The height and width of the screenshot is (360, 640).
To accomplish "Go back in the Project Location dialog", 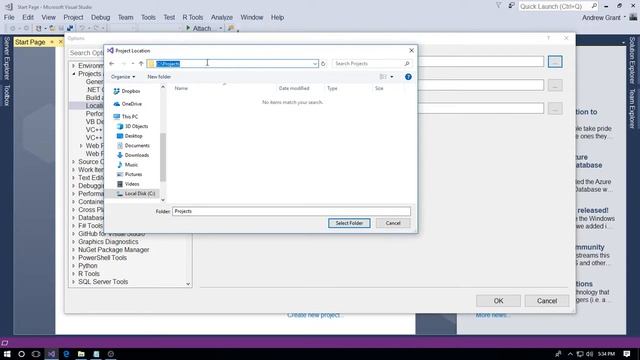I will click(111, 64).
